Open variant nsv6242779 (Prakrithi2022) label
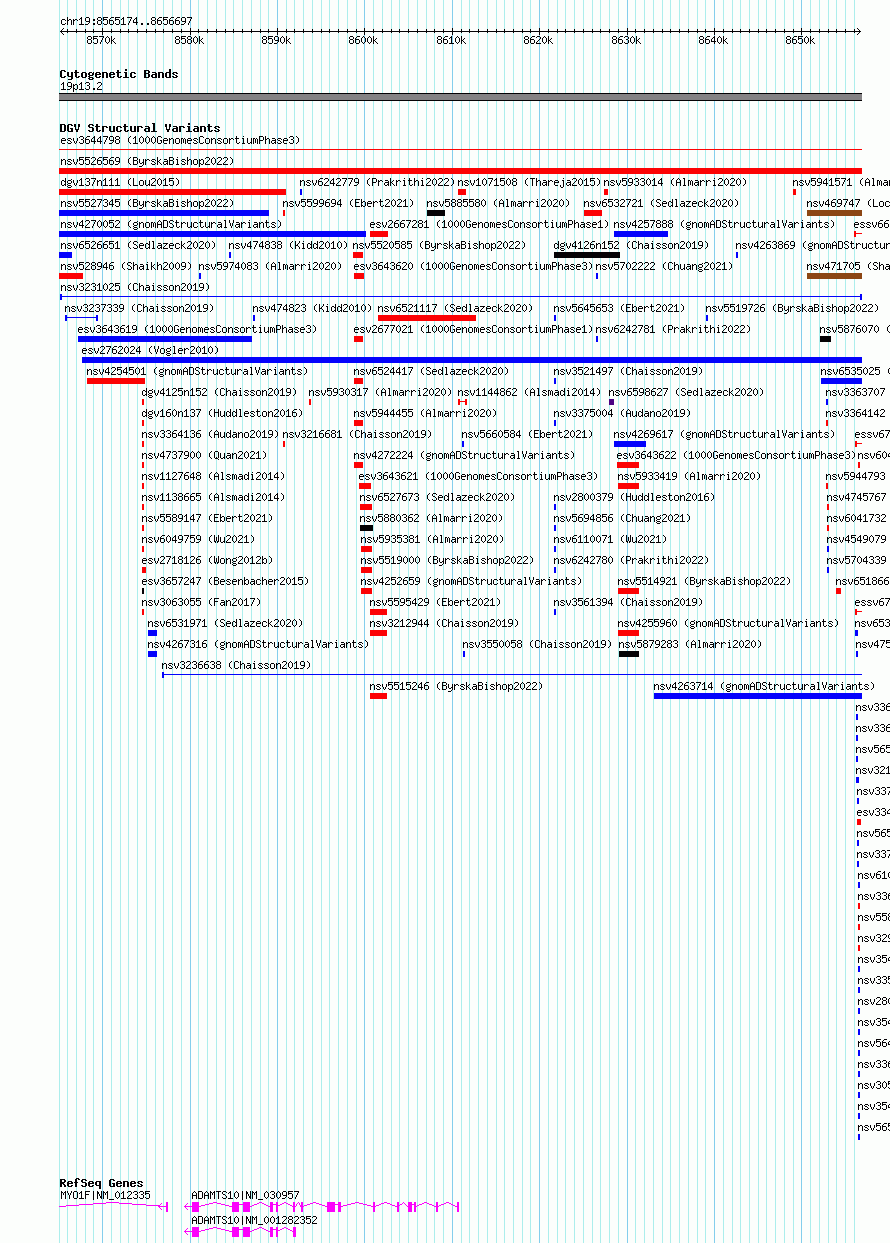This screenshot has width=890, height=1243. pos(377,183)
